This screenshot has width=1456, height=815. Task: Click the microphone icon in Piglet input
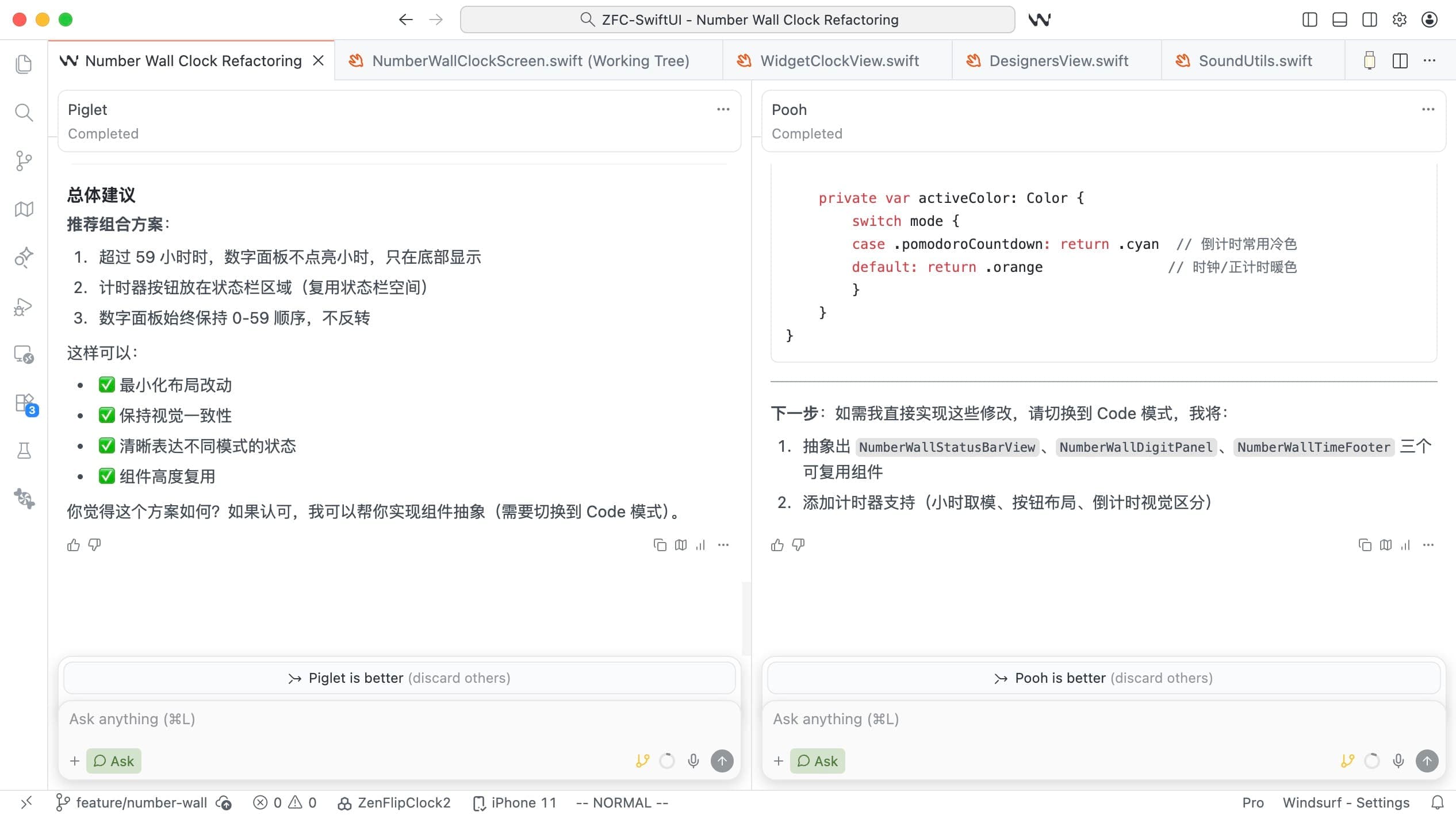[x=693, y=761]
